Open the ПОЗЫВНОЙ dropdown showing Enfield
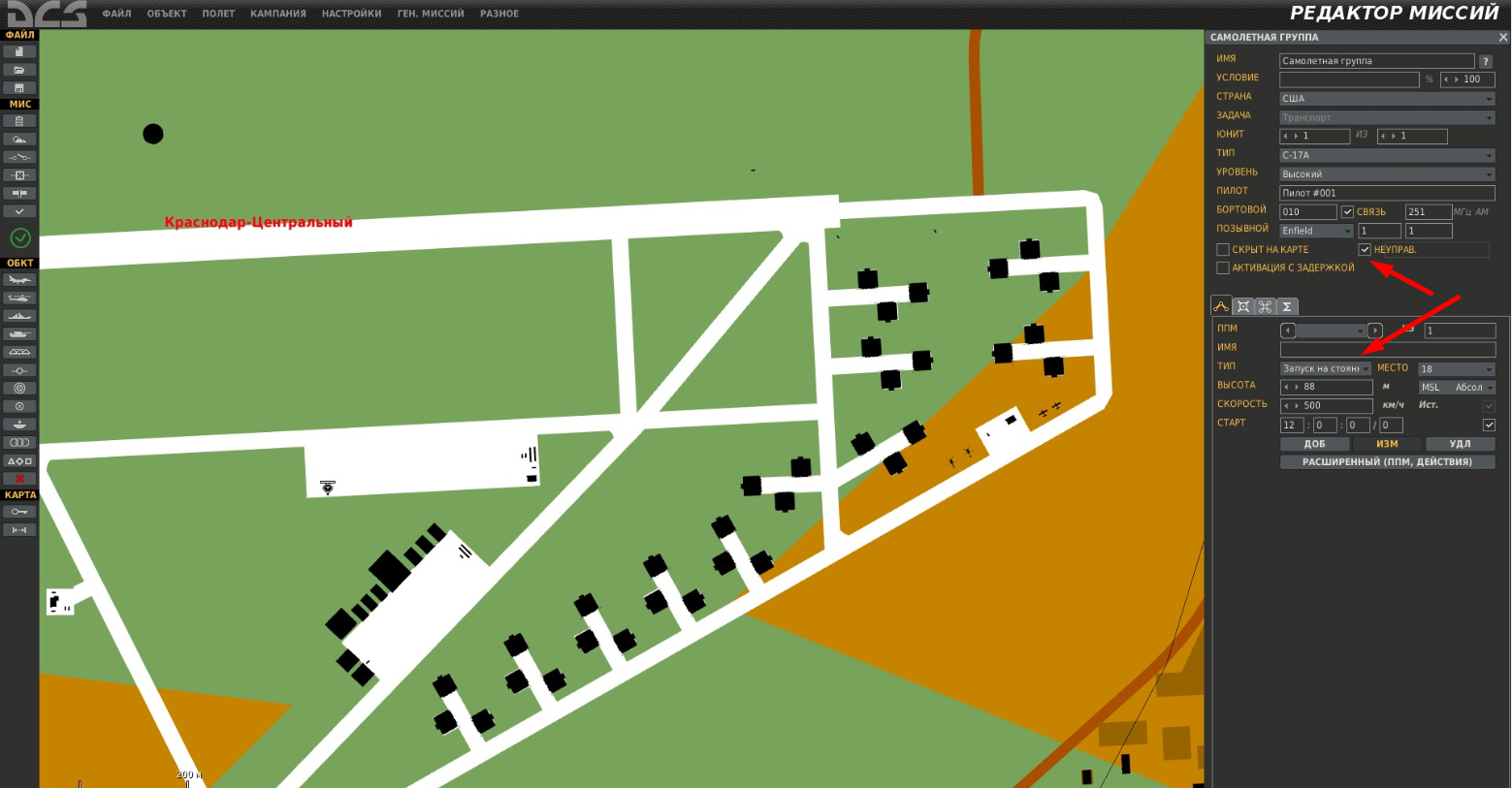 tap(1316, 231)
